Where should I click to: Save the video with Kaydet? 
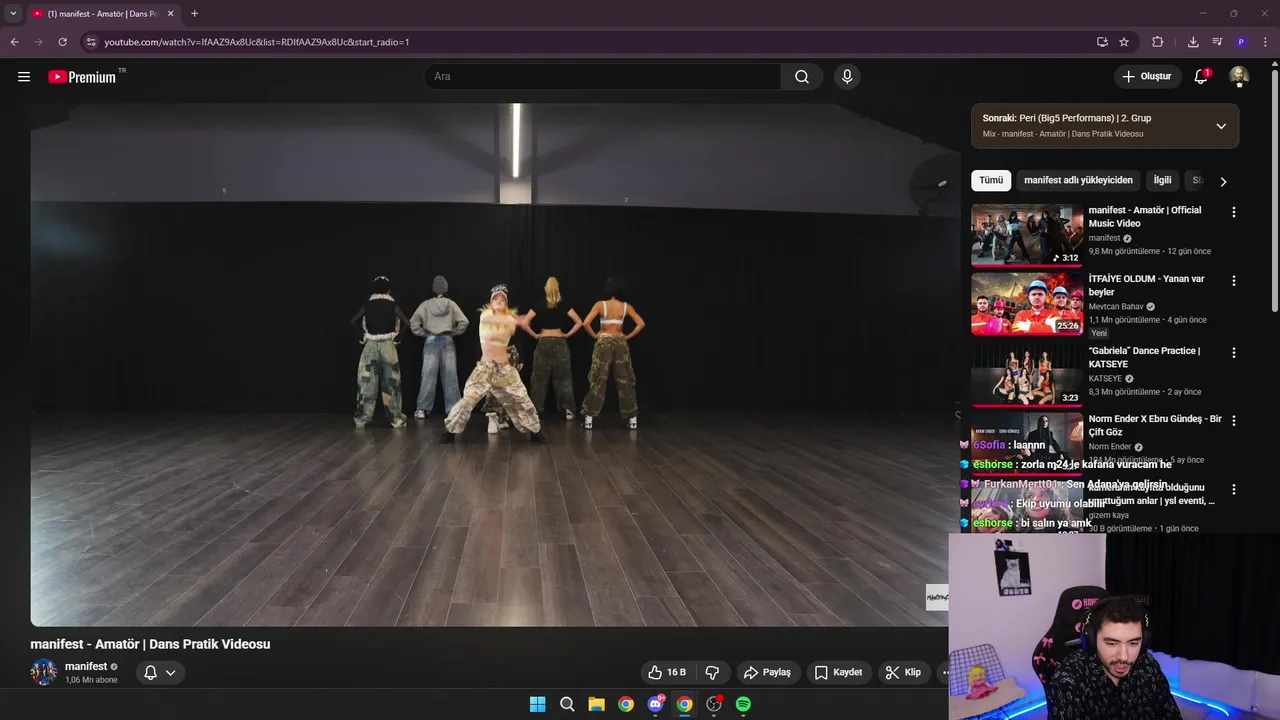tap(838, 672)
